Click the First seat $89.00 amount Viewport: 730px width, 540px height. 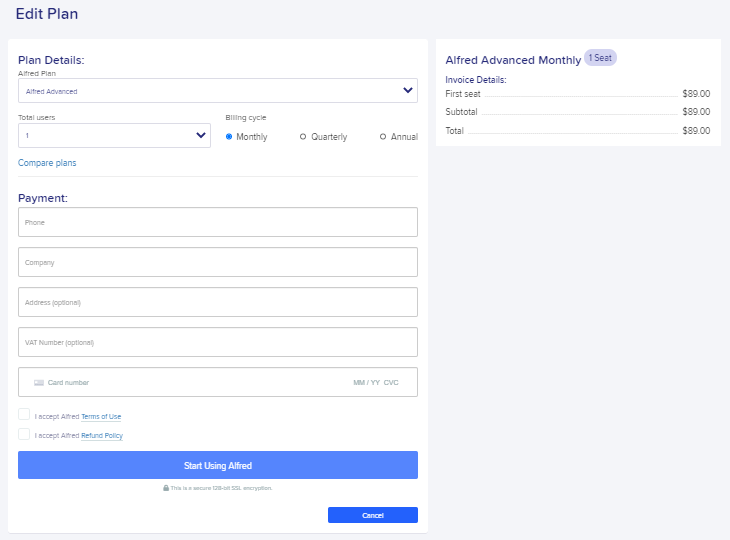click(x=696, y=94)
